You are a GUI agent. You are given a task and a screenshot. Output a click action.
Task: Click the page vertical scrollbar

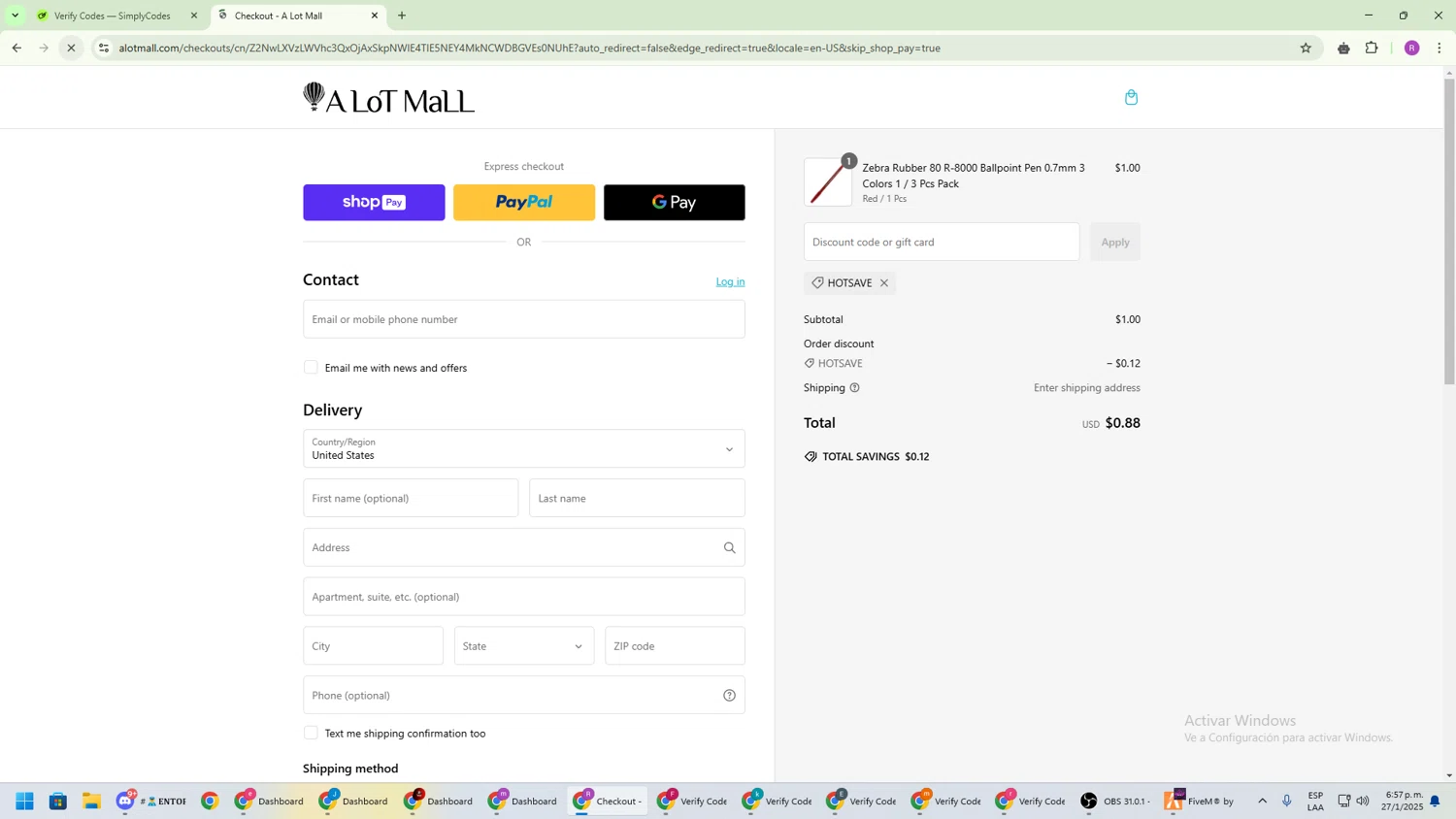pos(1449,233)
